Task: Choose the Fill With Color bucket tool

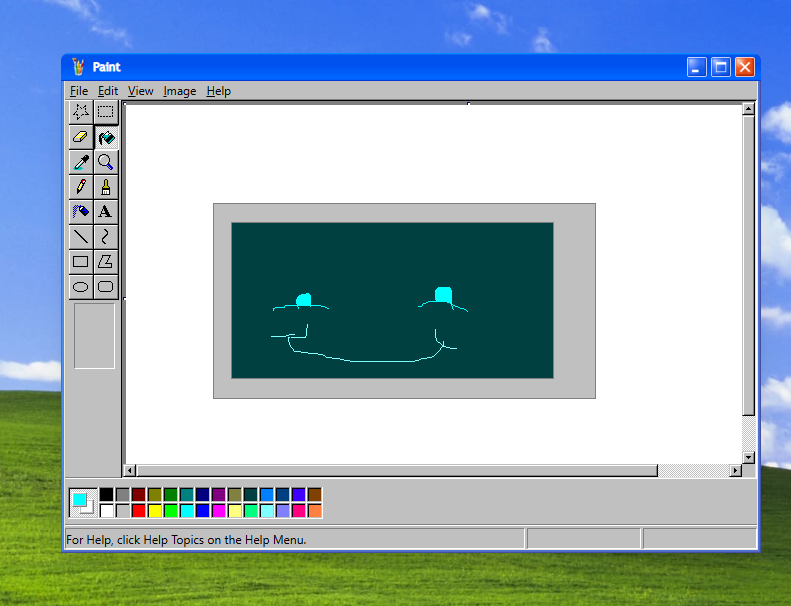Action: click(105, 137)
